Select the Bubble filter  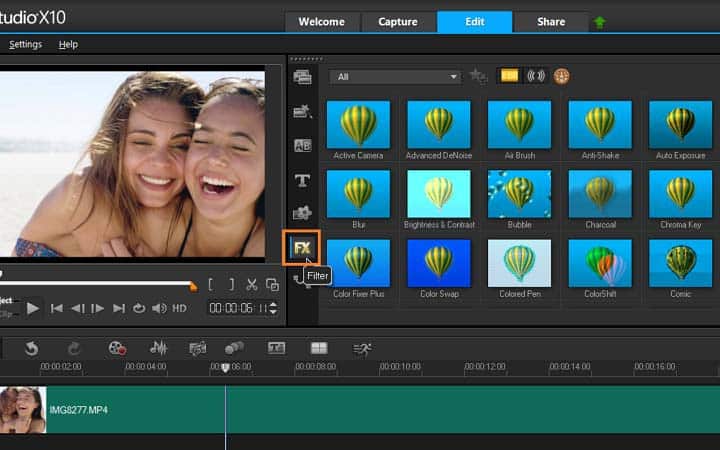[519, 194]
